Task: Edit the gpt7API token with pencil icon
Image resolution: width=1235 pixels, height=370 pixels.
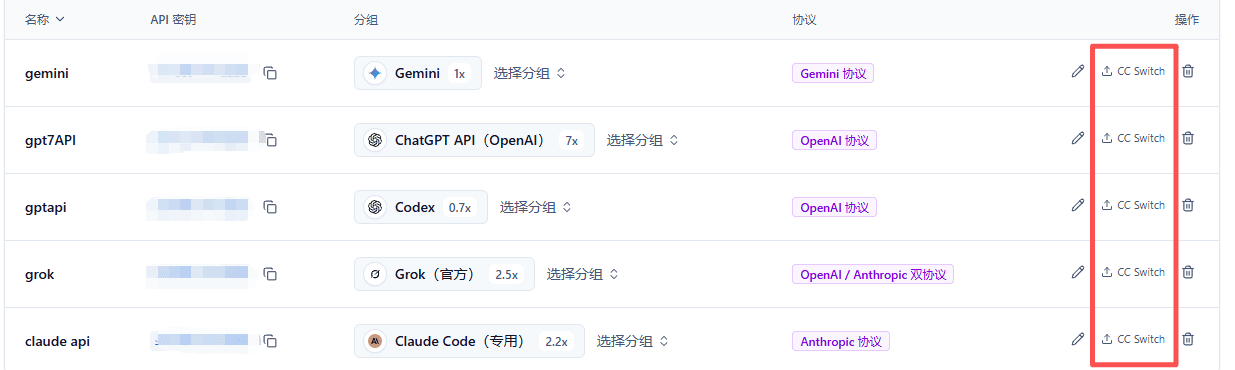Action: (x=1077, y=138)
